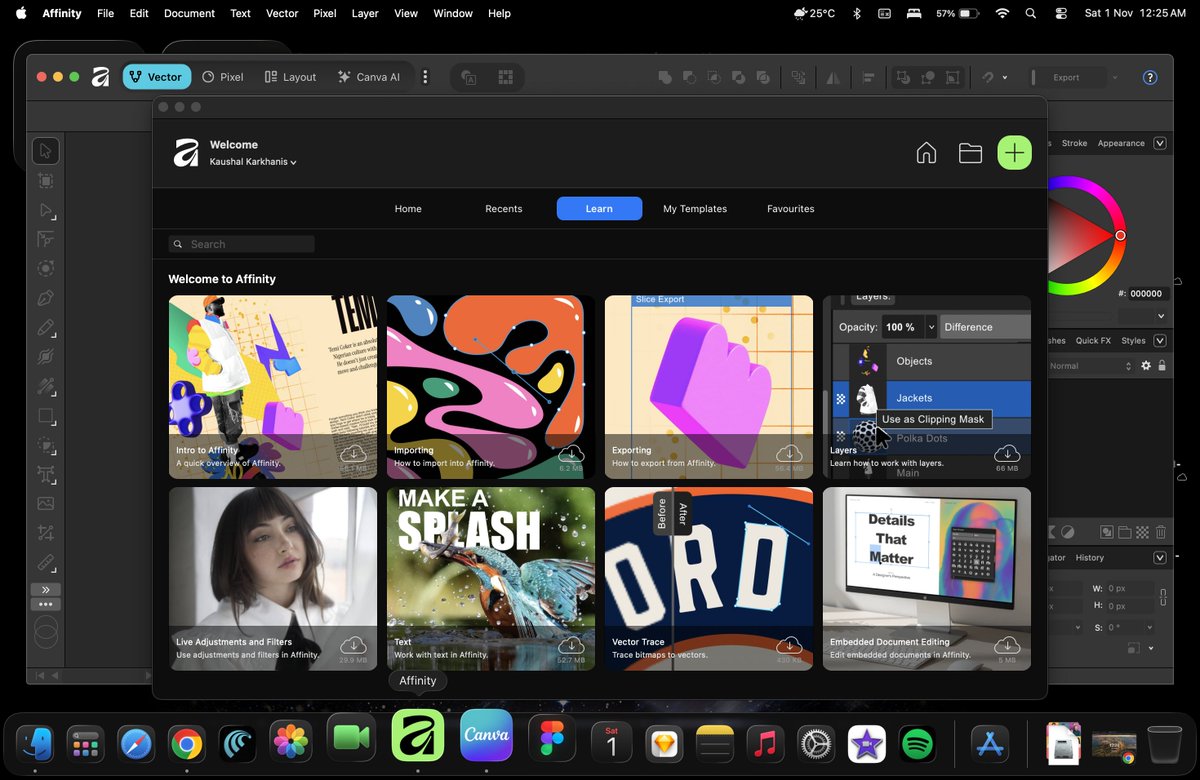Select the Learn tab
The height and width of the screenshot is (780, 1200).
coord(599,208)
